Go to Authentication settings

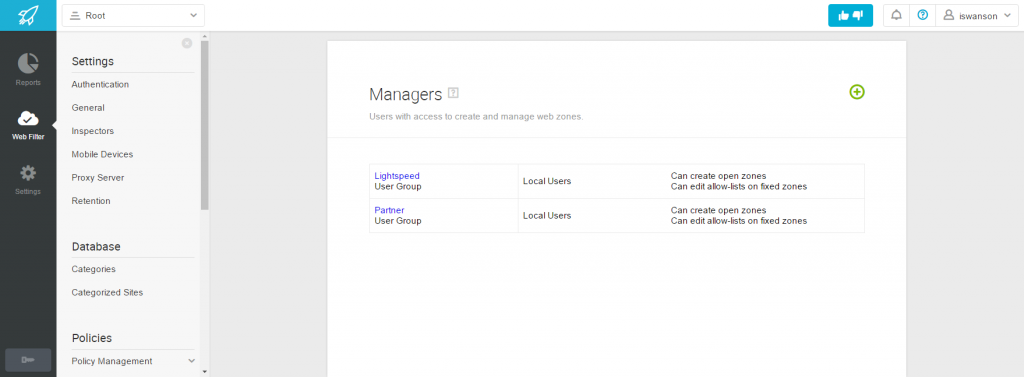click(x=100, y=84)
